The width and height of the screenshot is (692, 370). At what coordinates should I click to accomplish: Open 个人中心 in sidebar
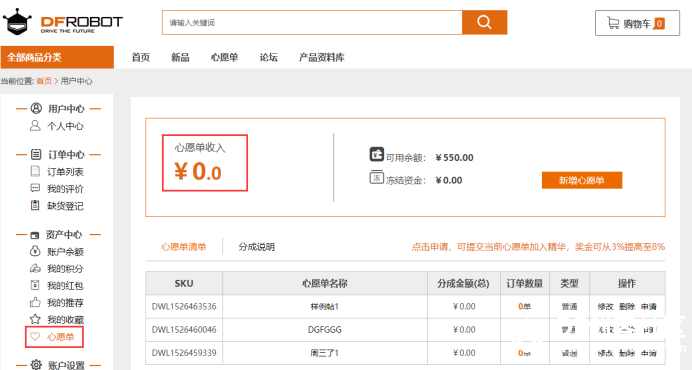pyautogui.click(x=65, y=126)
